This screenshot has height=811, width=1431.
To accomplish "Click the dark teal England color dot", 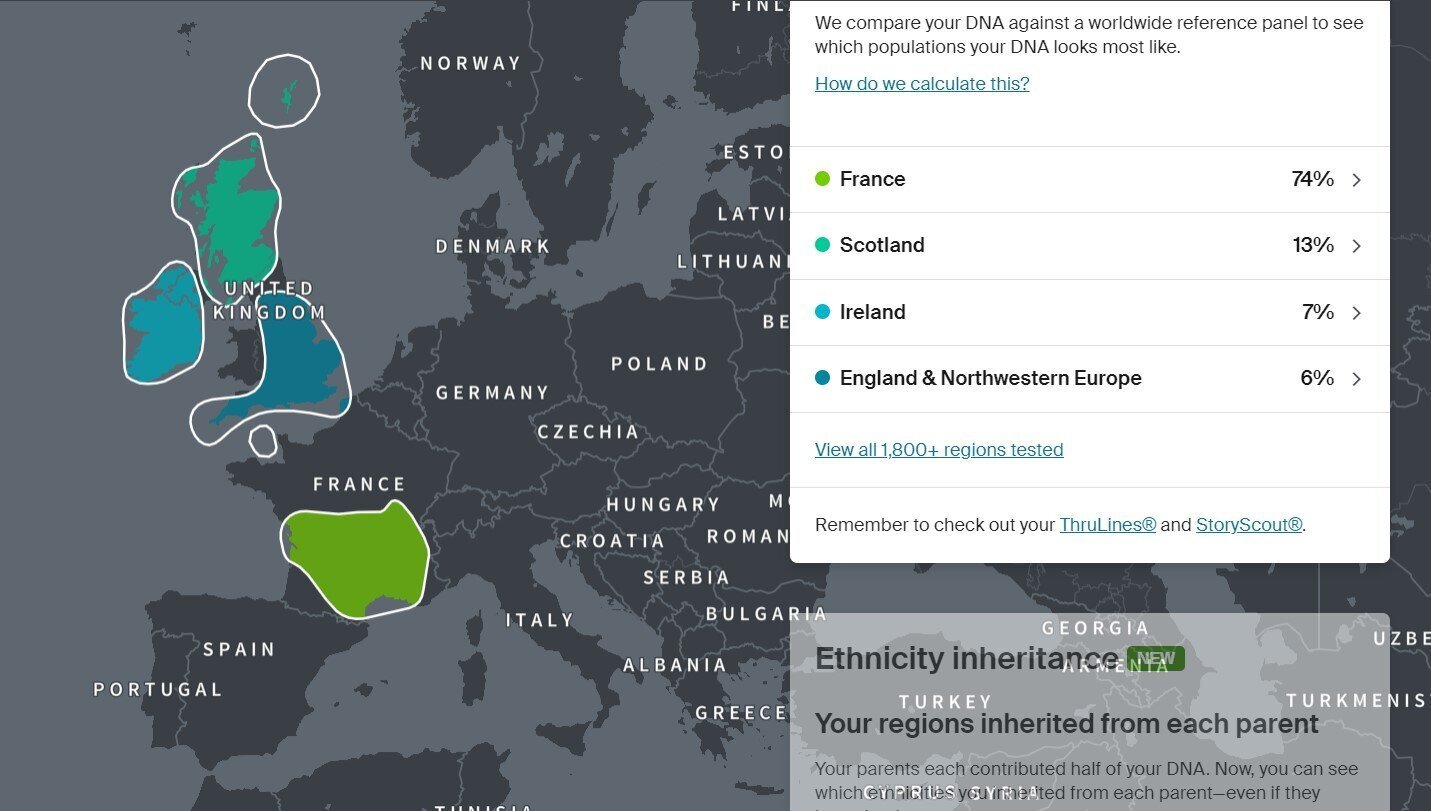I will 823,378.
